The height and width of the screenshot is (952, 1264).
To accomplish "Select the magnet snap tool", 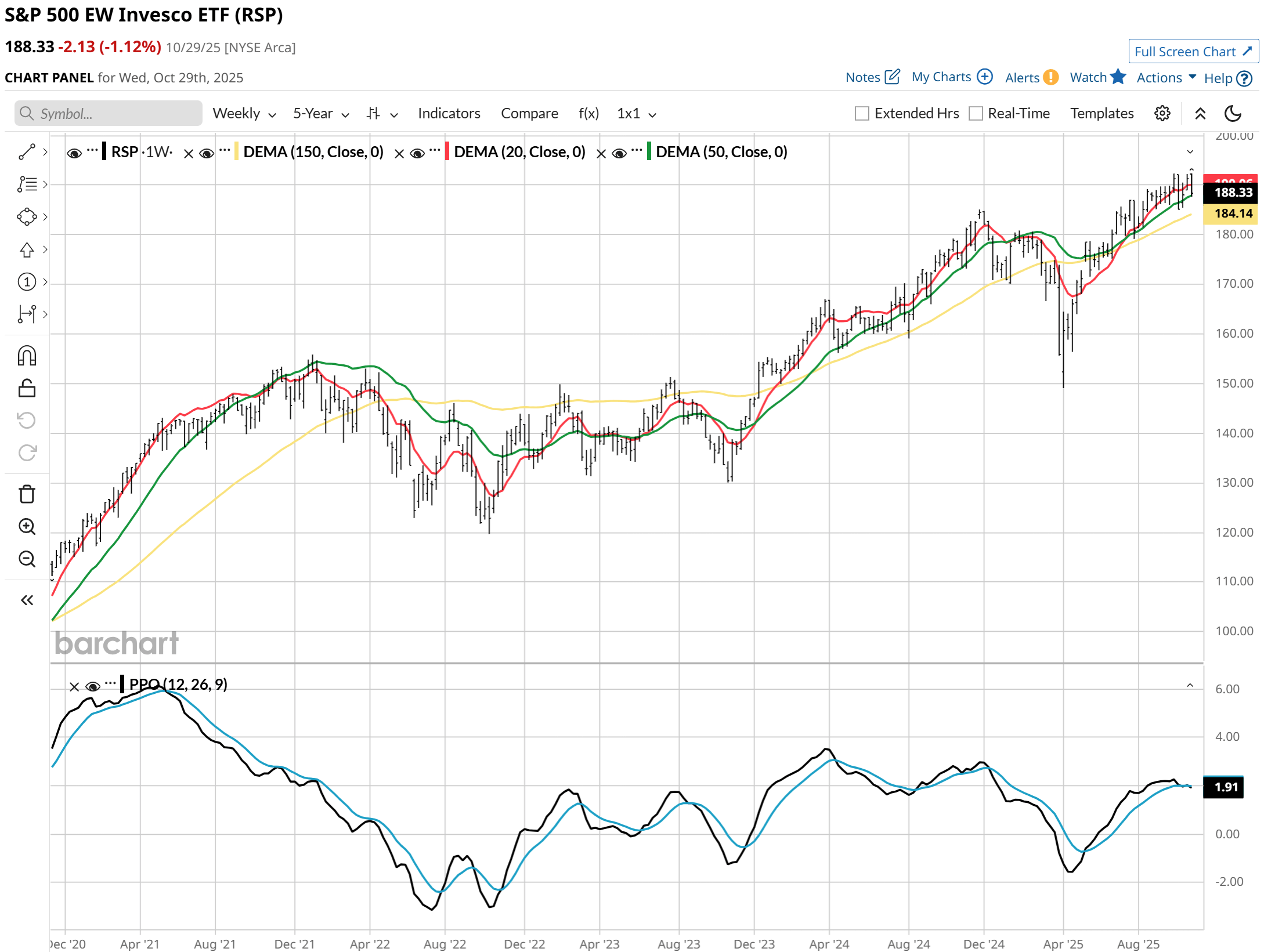I will (x=27, y=356).
